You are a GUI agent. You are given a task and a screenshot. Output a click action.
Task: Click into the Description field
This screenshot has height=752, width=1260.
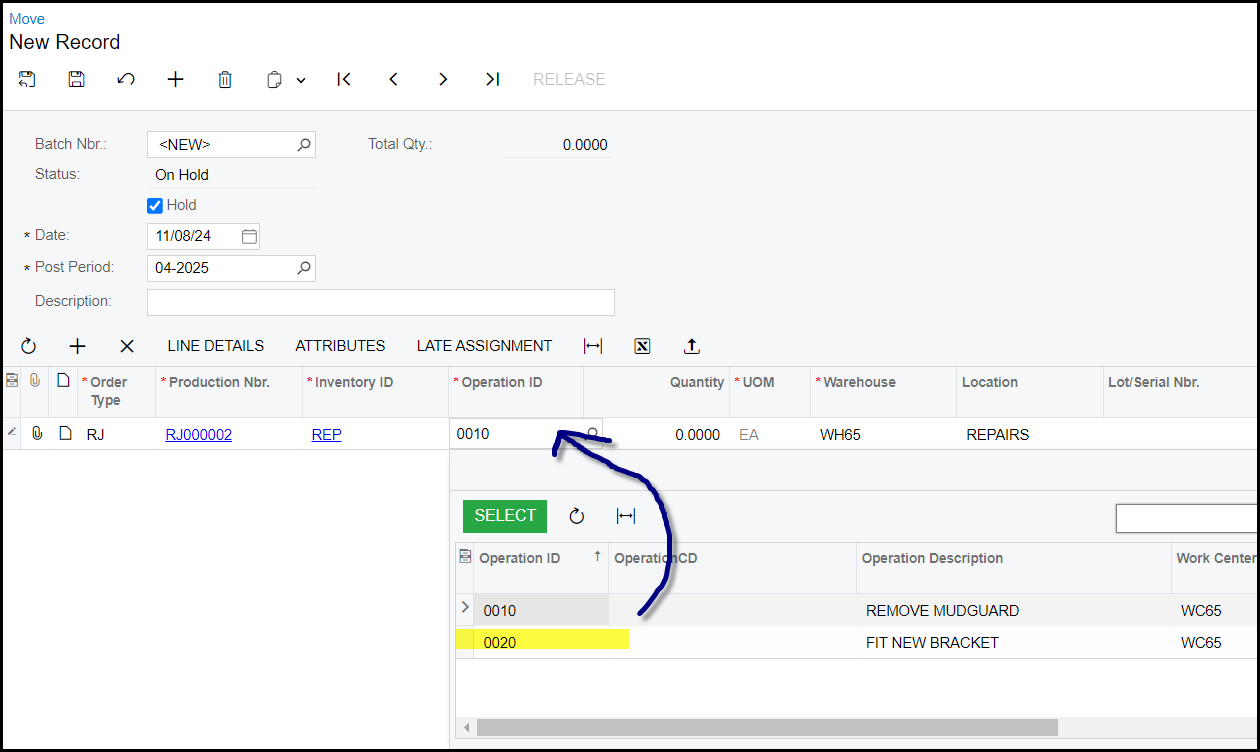(x=380, y=302)
